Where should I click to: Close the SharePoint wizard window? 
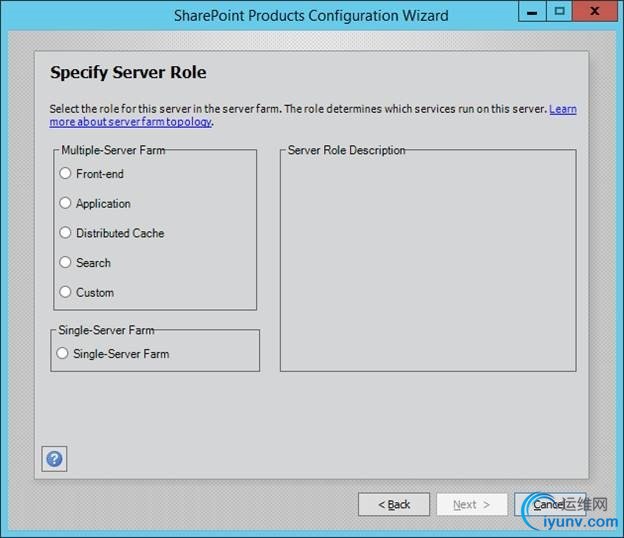tap(595, 12)
